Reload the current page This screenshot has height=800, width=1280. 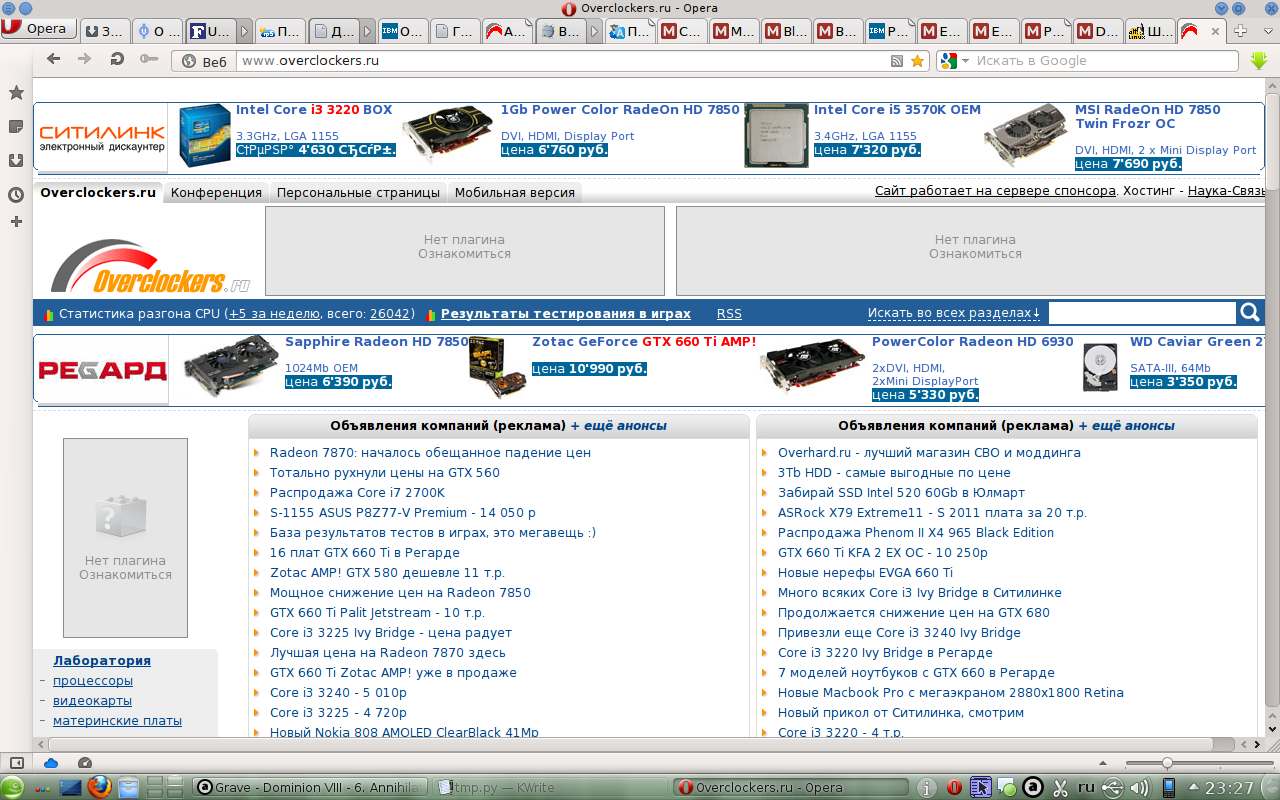117,60
